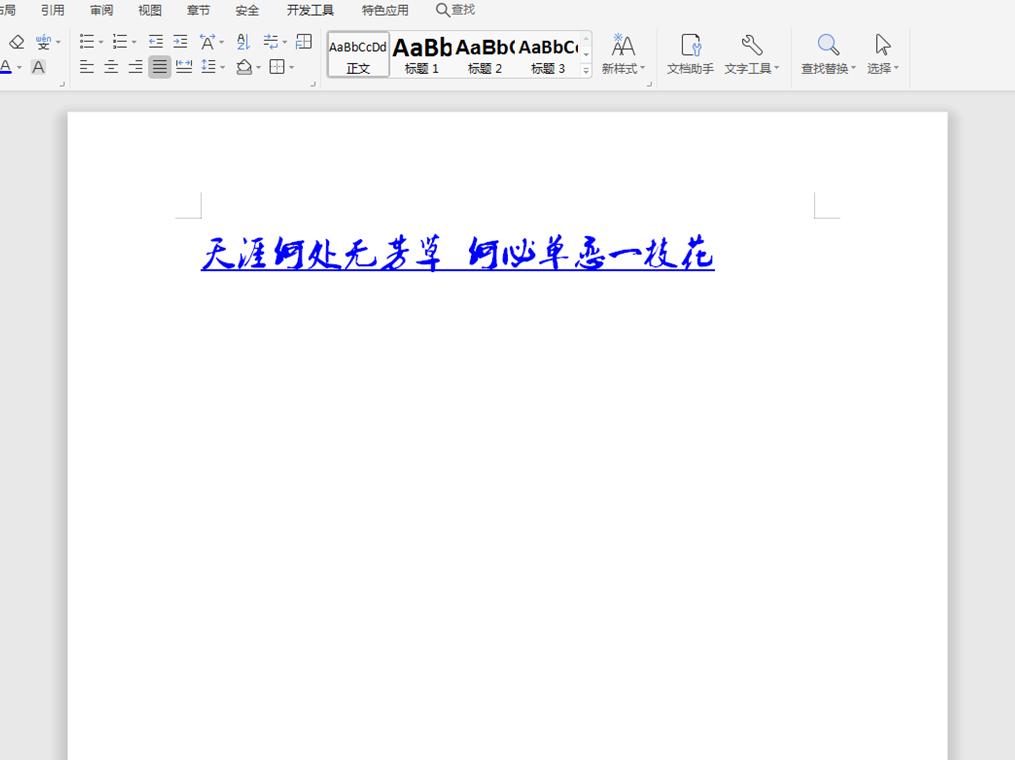Open the 特色应用 ribbon tab
The width and height of the screenshot is (1015, 760).
(385, 11)
